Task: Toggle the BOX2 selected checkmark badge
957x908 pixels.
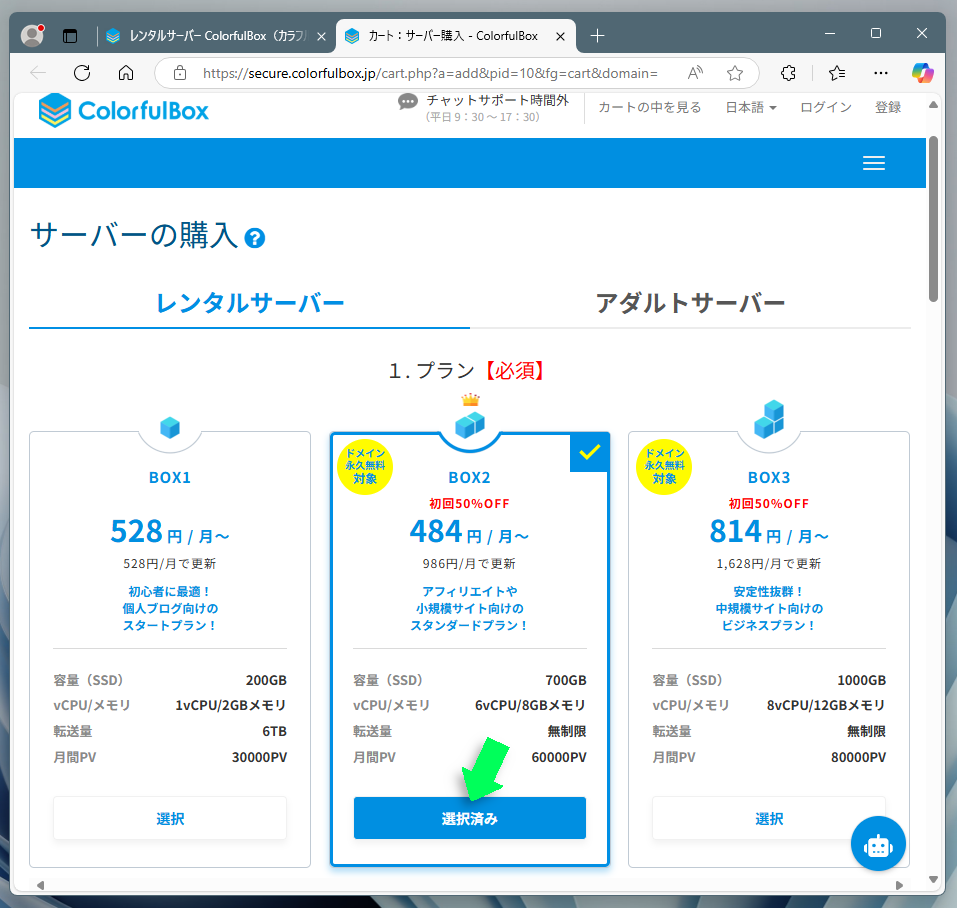Action: (590, 452)
